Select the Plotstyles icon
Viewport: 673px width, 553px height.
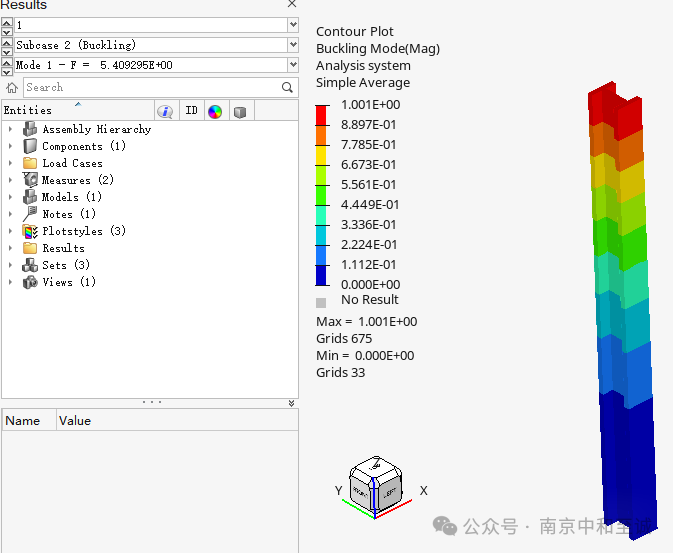tap(30, 231)
